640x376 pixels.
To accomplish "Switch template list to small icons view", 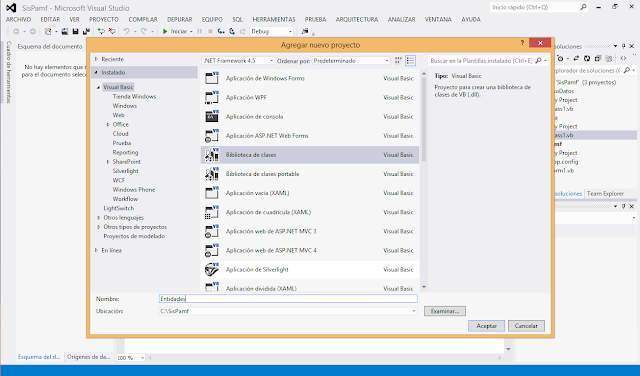I will tap(398, 61).
